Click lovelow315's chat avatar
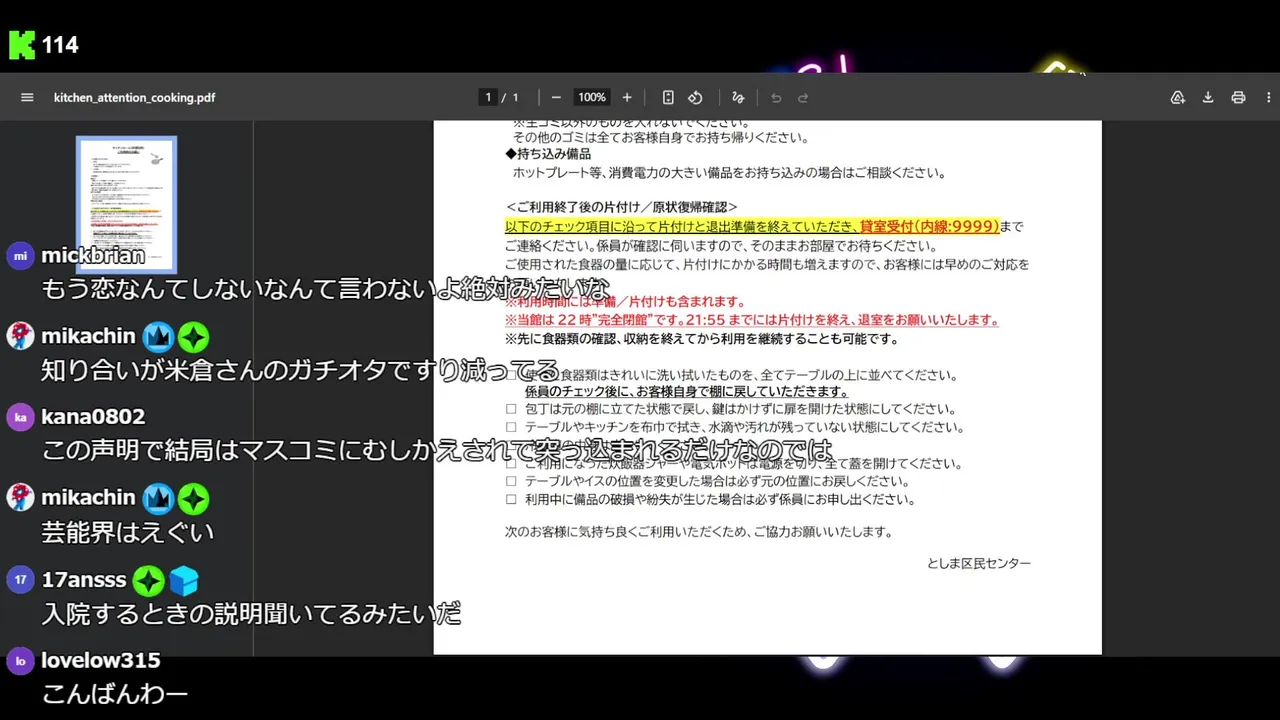The image size is (1280, 720). tap(20, 660)
